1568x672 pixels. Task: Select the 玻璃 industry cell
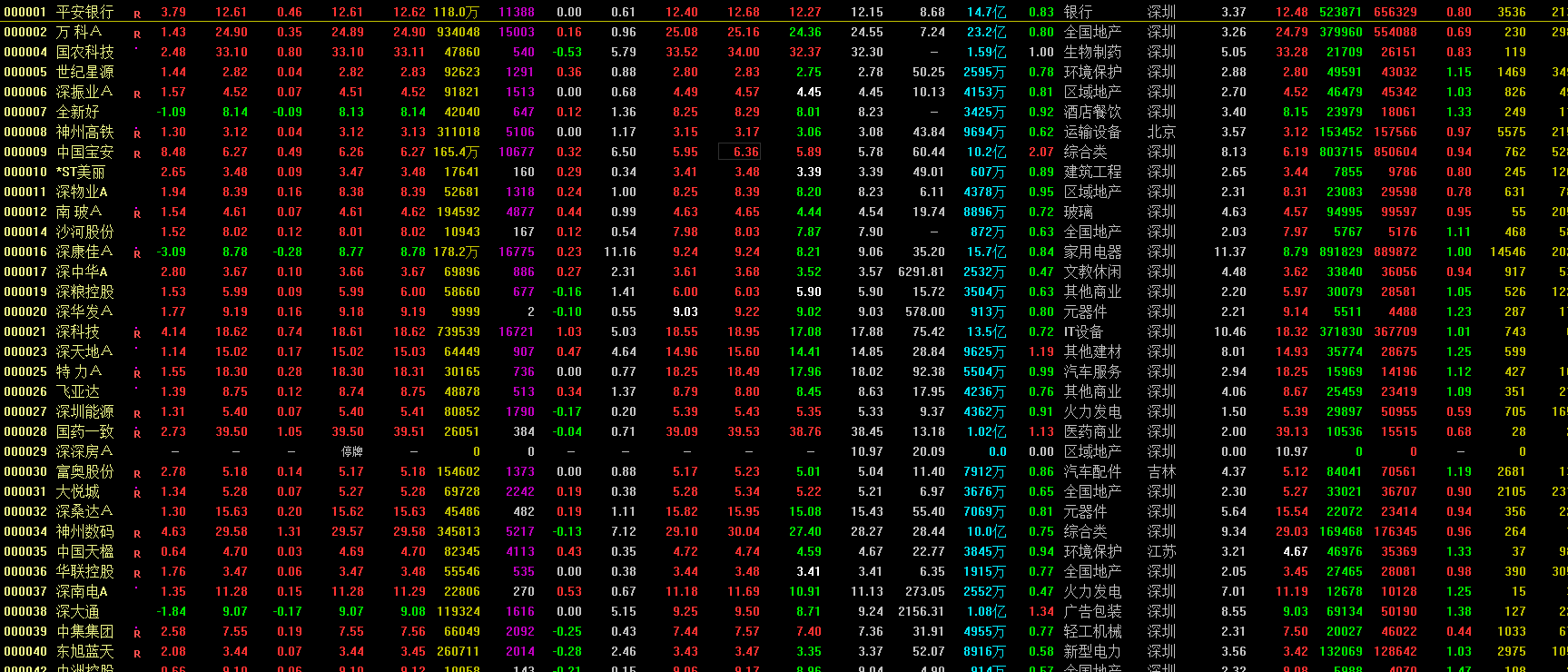click(1078, 212)
